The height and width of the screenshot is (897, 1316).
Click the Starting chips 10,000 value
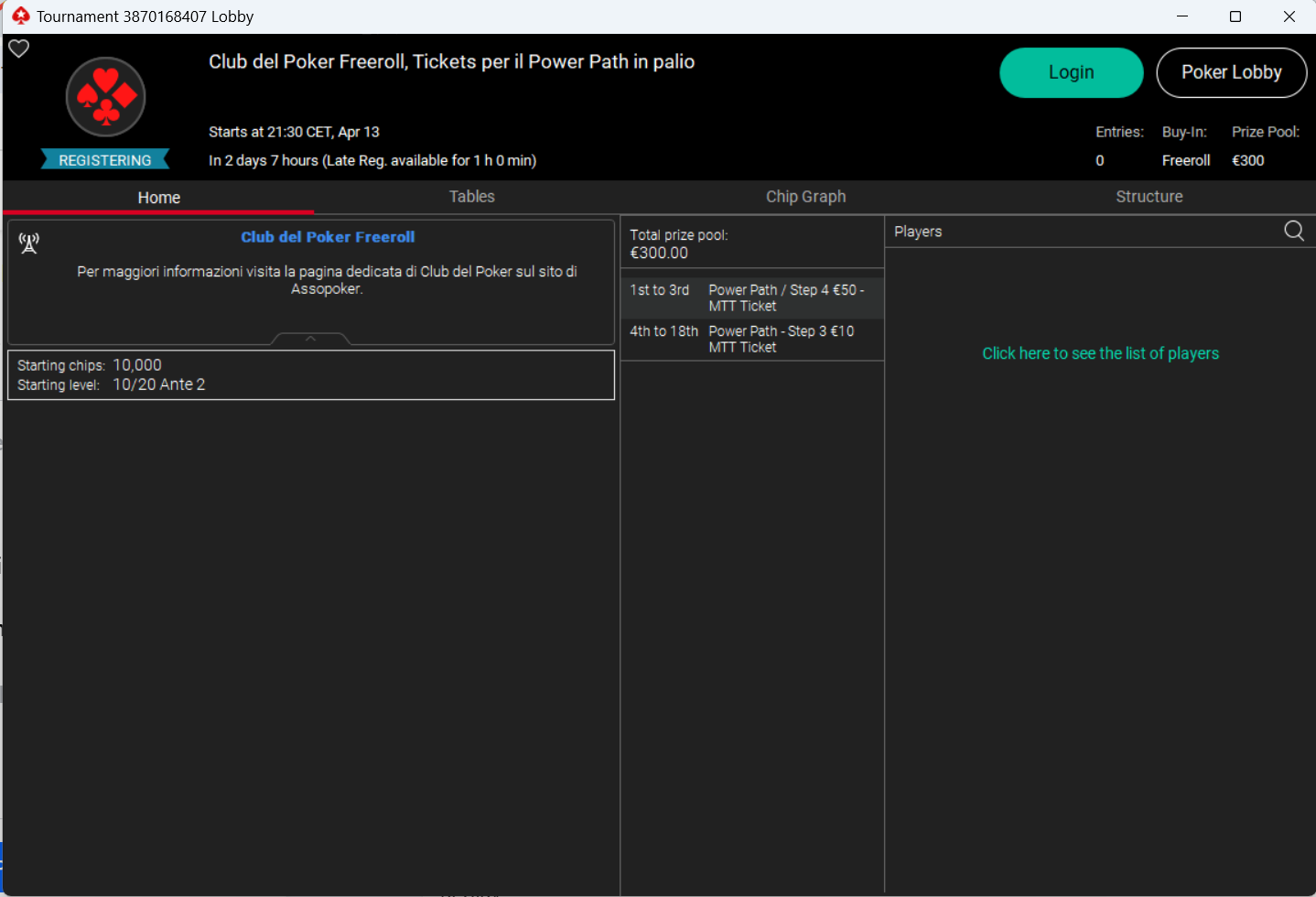point(137,364)
